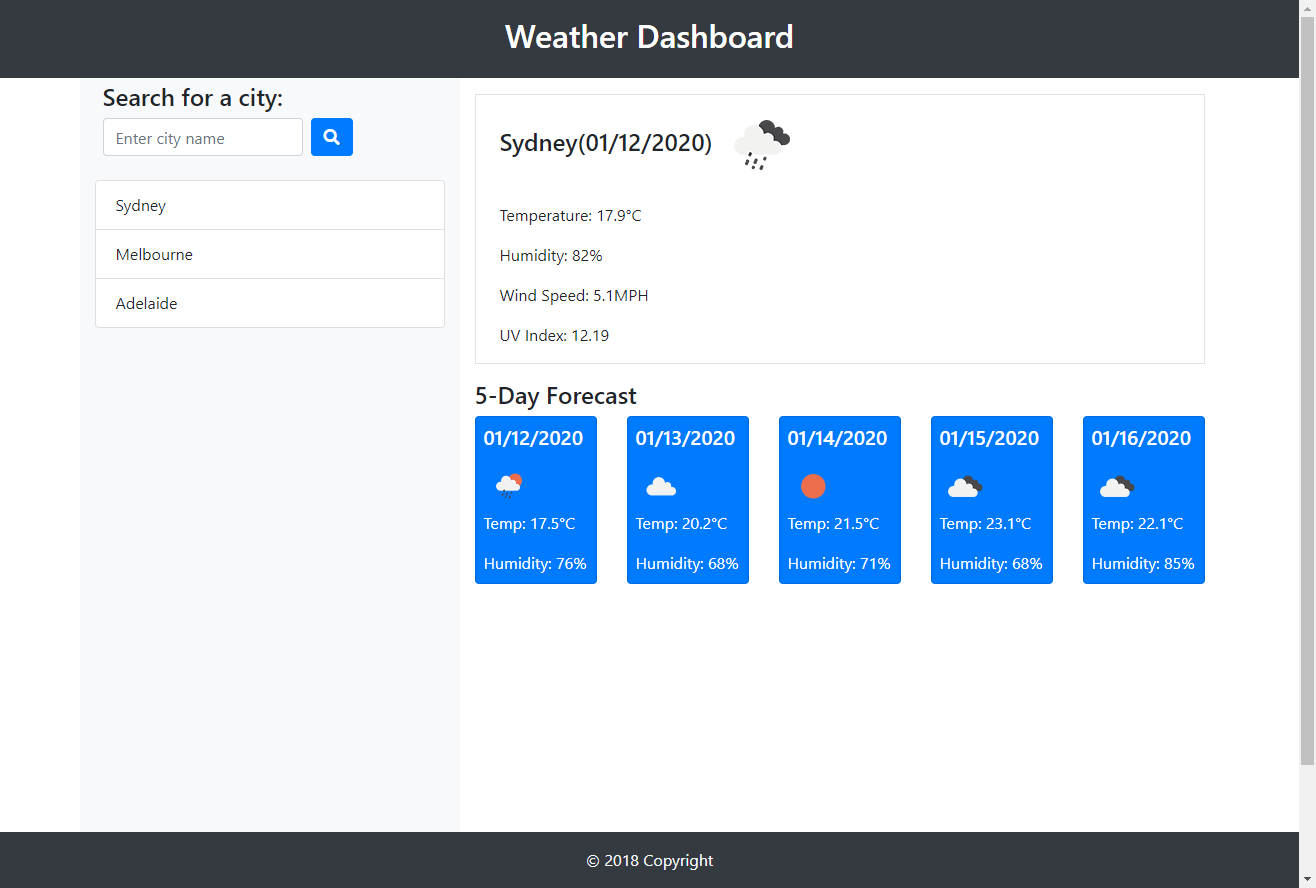The height and width of the screenshot is (888, 1316).
Task: Click the cloud icon on the 01/13/2020 card
Action: click(x=661, y=487)
